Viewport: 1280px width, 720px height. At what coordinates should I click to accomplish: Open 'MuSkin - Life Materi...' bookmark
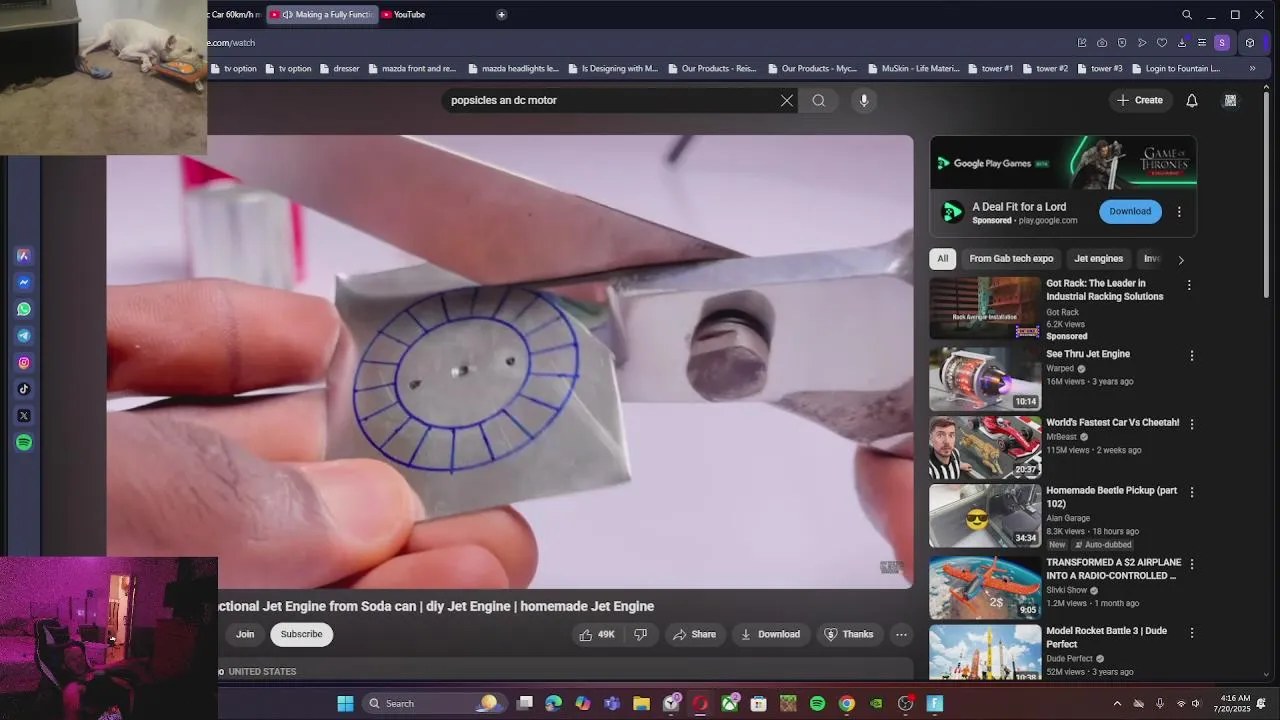(913, 69)
